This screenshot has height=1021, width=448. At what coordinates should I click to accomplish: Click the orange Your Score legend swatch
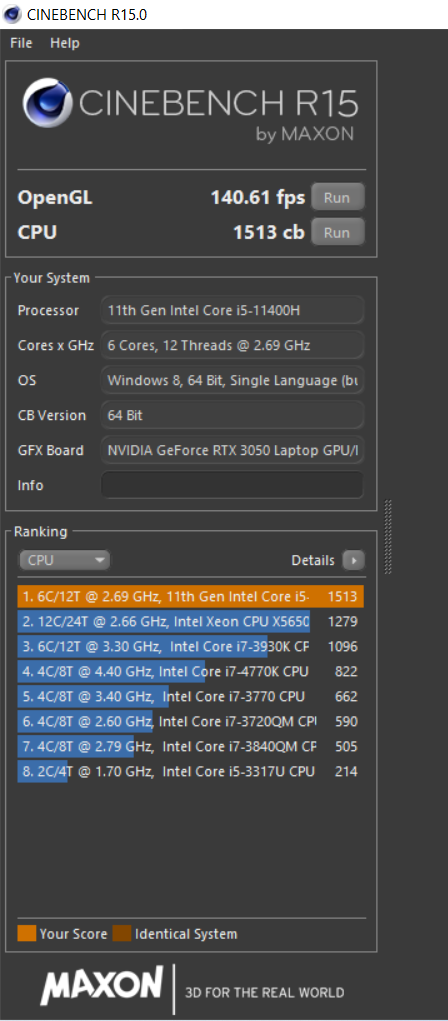[x=27, y=934]
